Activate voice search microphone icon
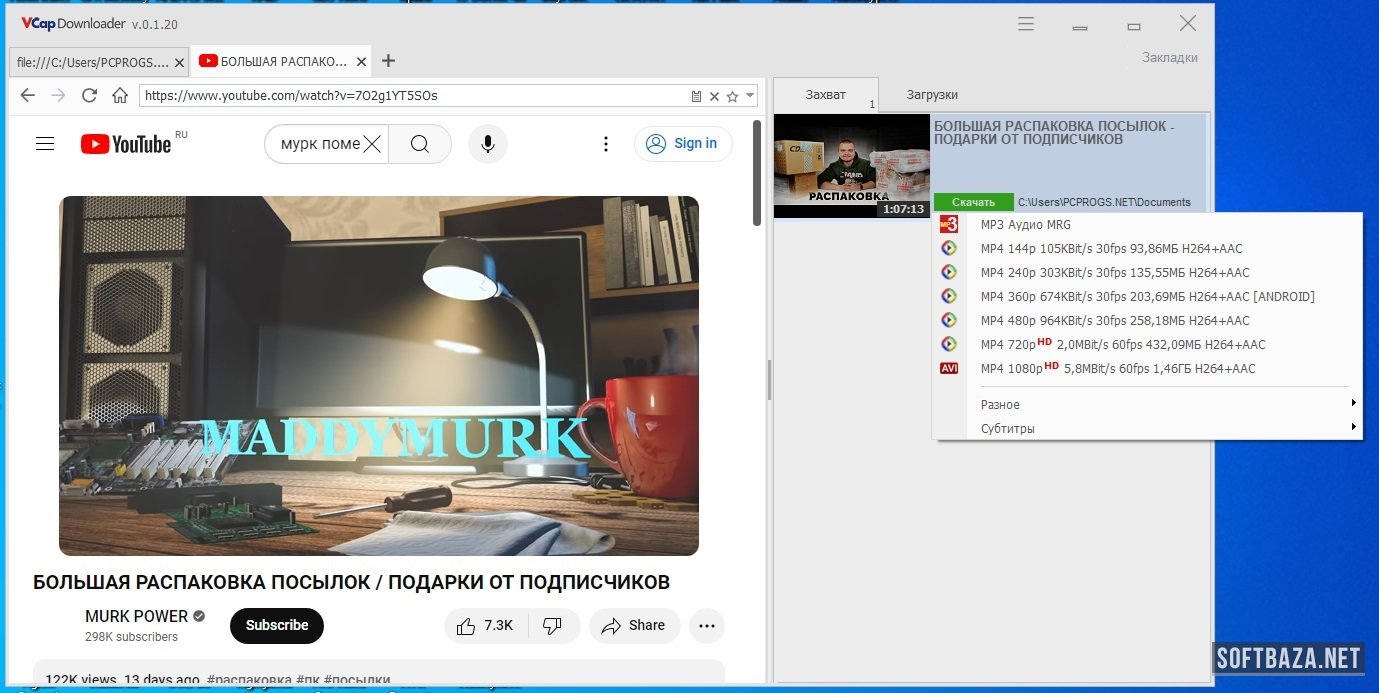This screenshot has width=1379, height=693. click(487, 144)
